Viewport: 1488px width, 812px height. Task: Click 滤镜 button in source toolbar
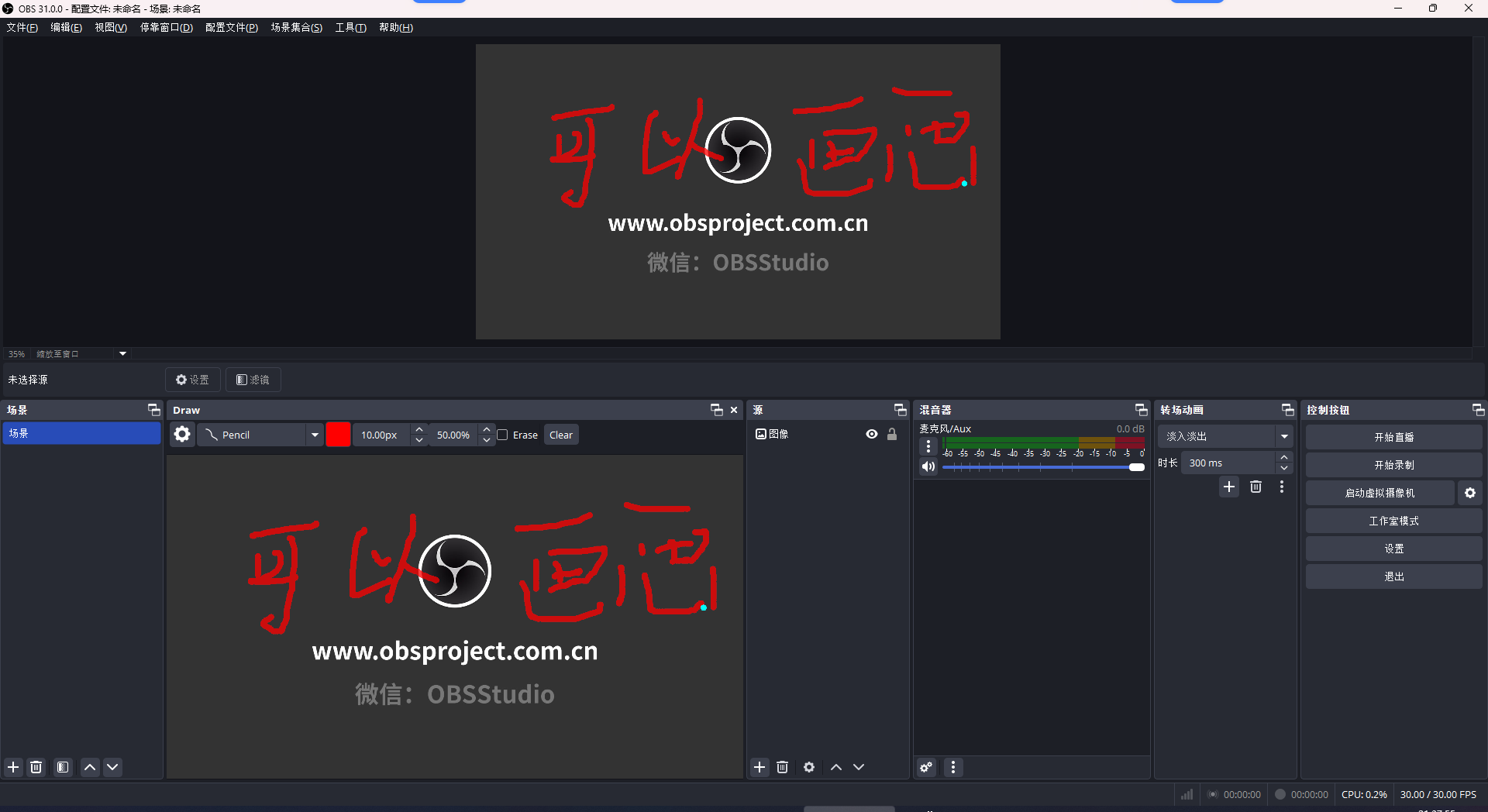click(x=253, y=380)
